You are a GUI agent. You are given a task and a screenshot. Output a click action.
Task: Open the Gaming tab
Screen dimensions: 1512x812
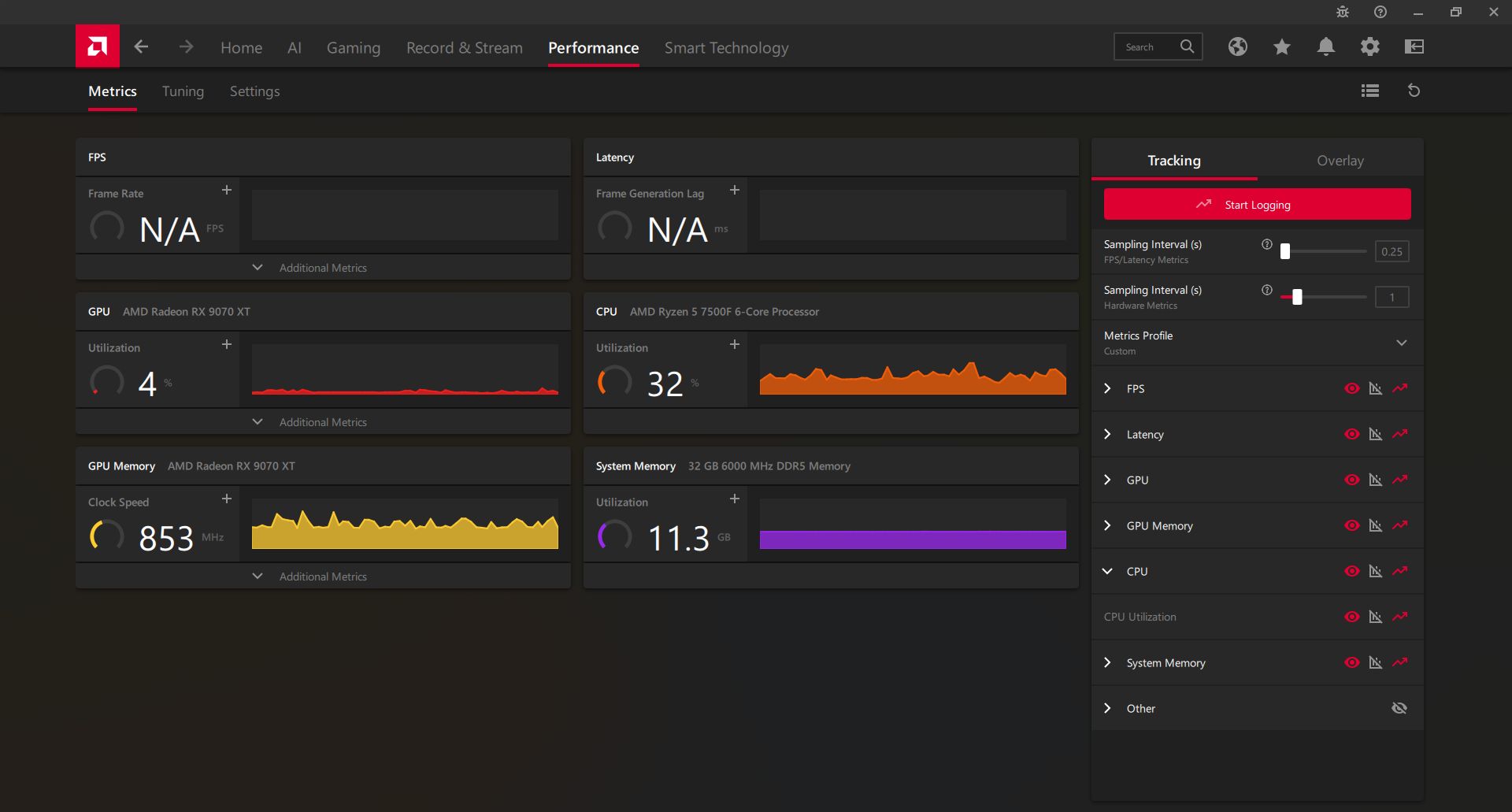354,48
